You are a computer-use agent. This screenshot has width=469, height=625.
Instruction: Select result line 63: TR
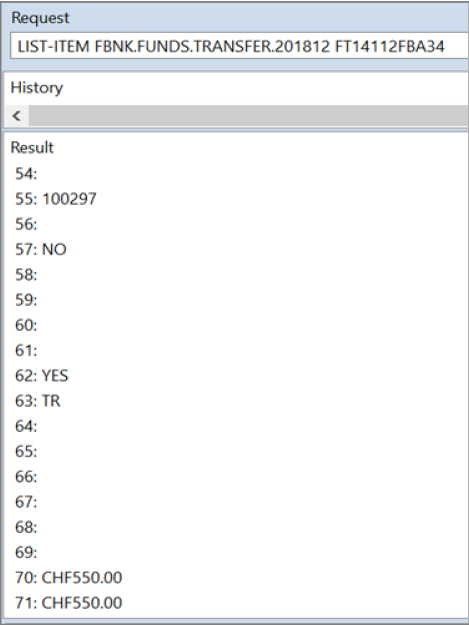coord(38,401)
